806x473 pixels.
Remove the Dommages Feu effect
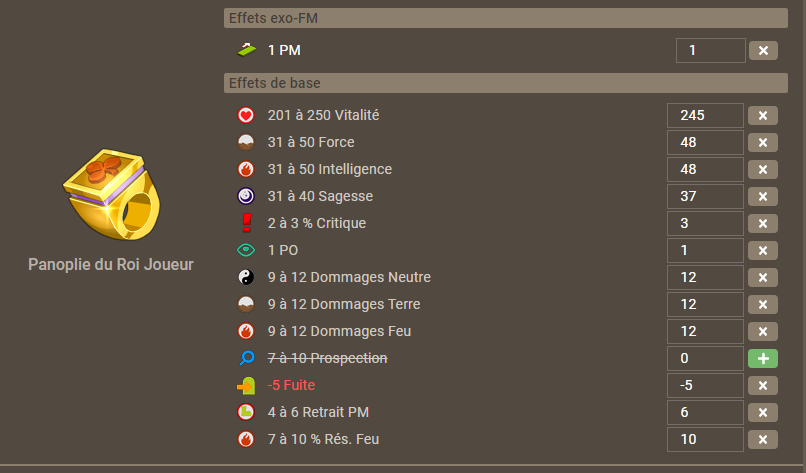click(763, 332)
